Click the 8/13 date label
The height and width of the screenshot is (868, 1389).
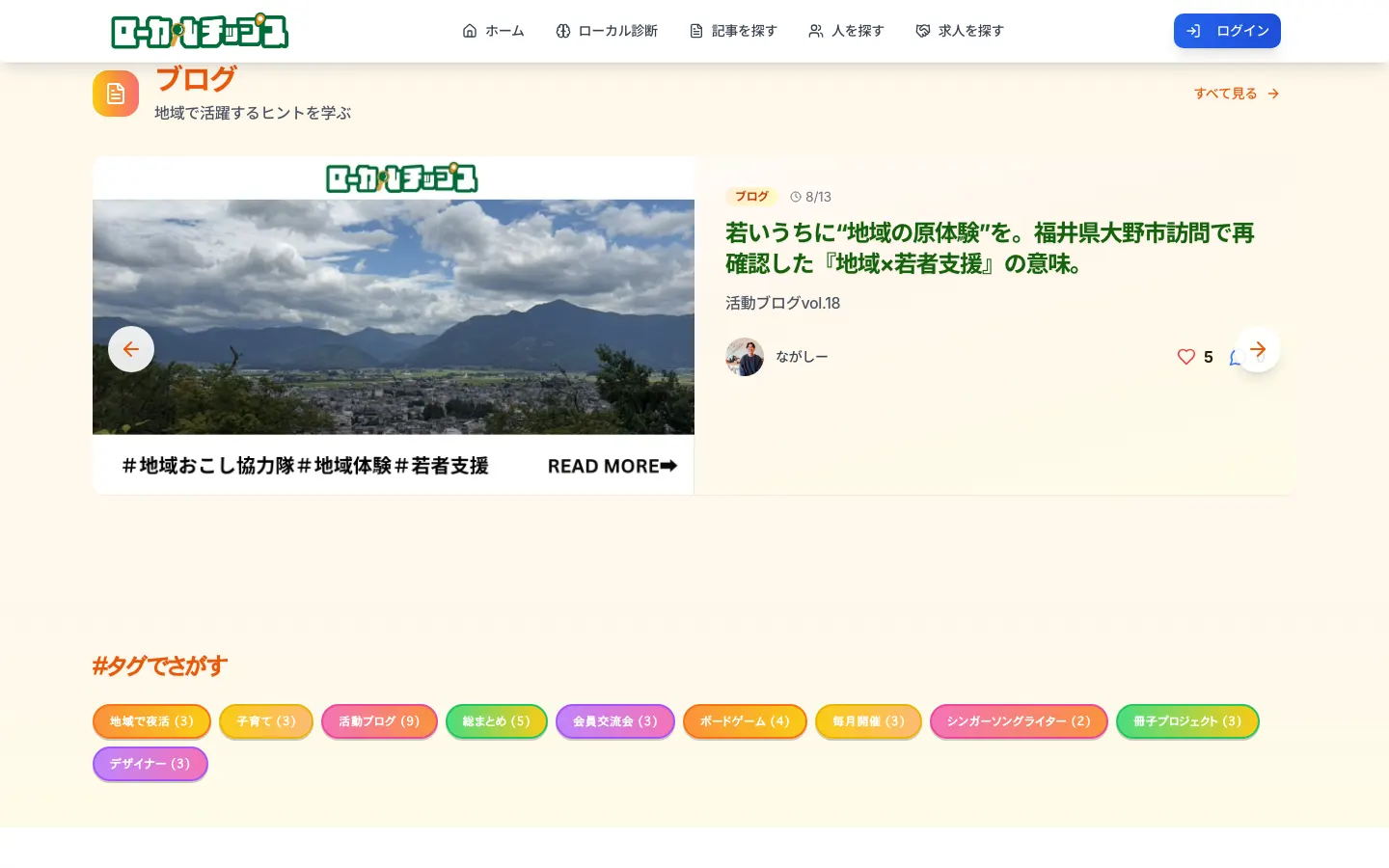pyautogui.click(x=810, y=197)
